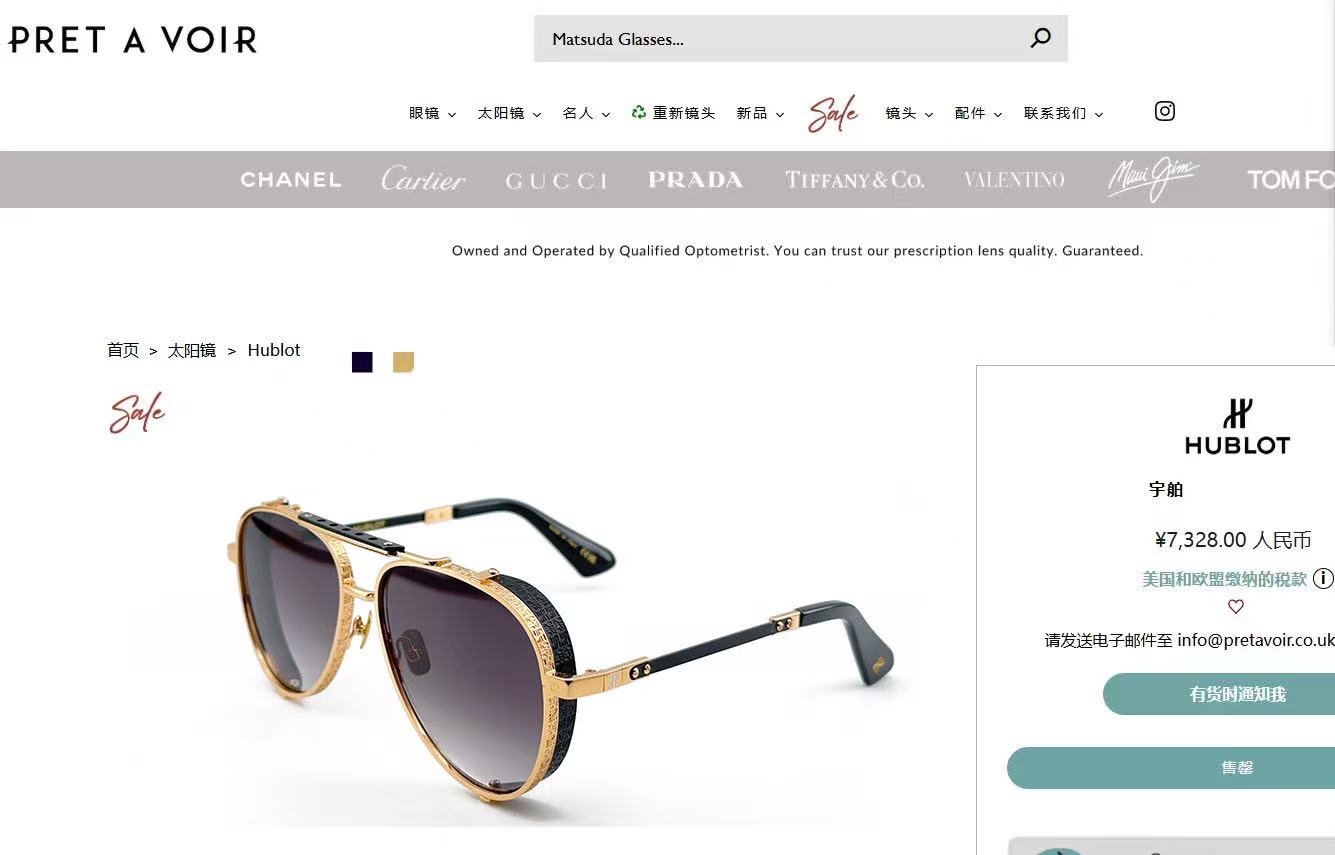
Task: Open the 配件 menu item
Action: pos(978,113)
